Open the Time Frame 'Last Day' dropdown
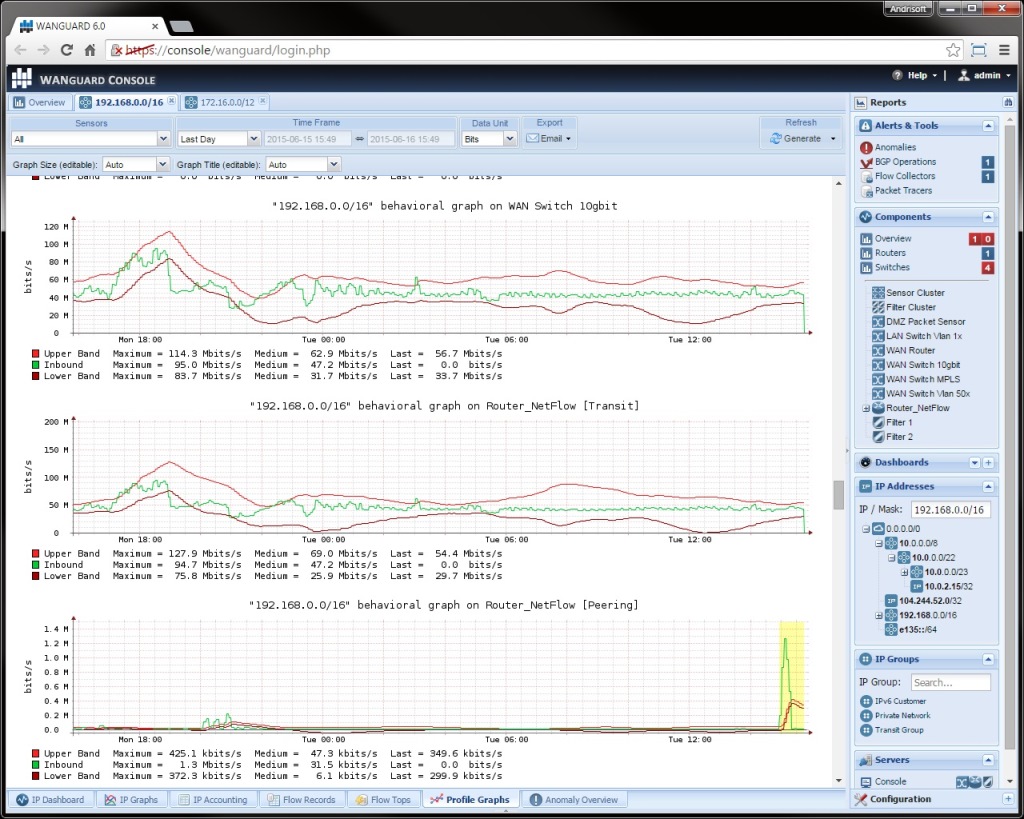The image size is (1024, 819). click(218, 139)
